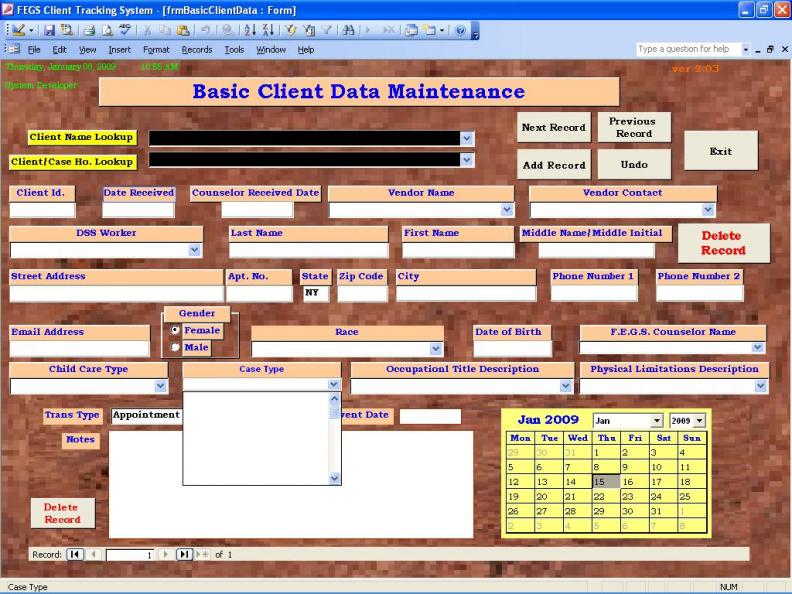Click the Case Type list scrollbar thumb
Screen dimensions: 792x594
(x=334, y=411)
